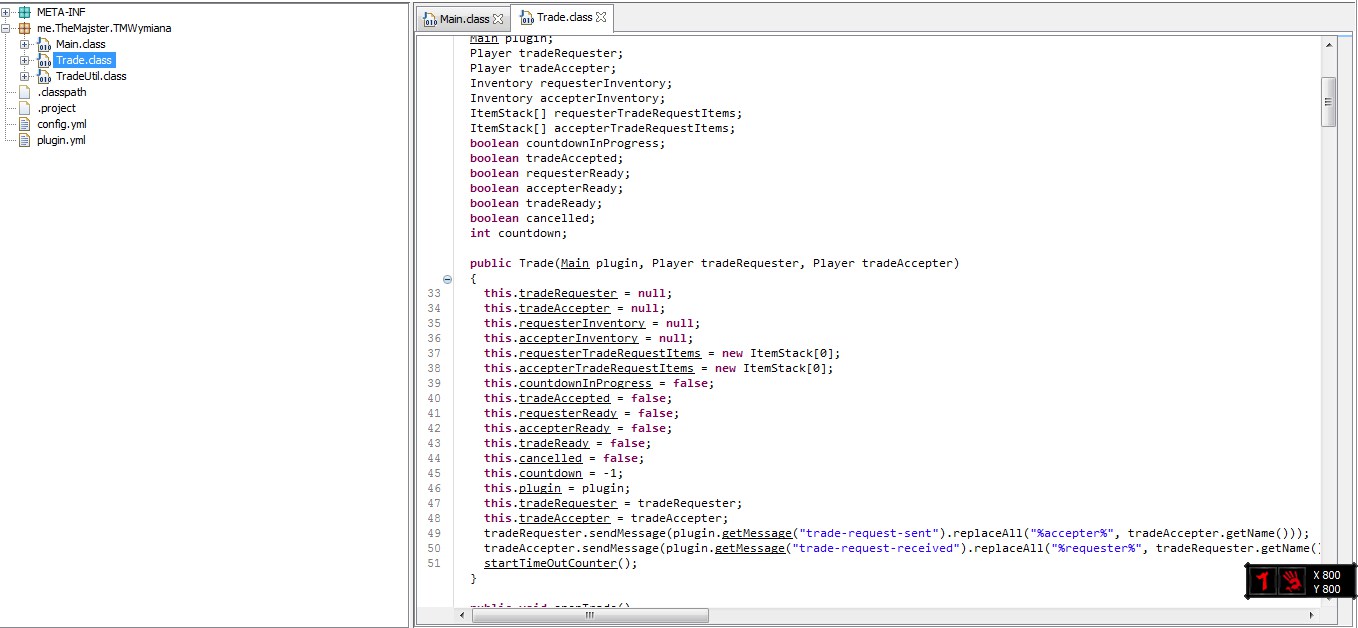This screenshot has height=628, width=1358.
Task: Click the vertical scrollbar thumb in editor
Action: coord(1328,102)
